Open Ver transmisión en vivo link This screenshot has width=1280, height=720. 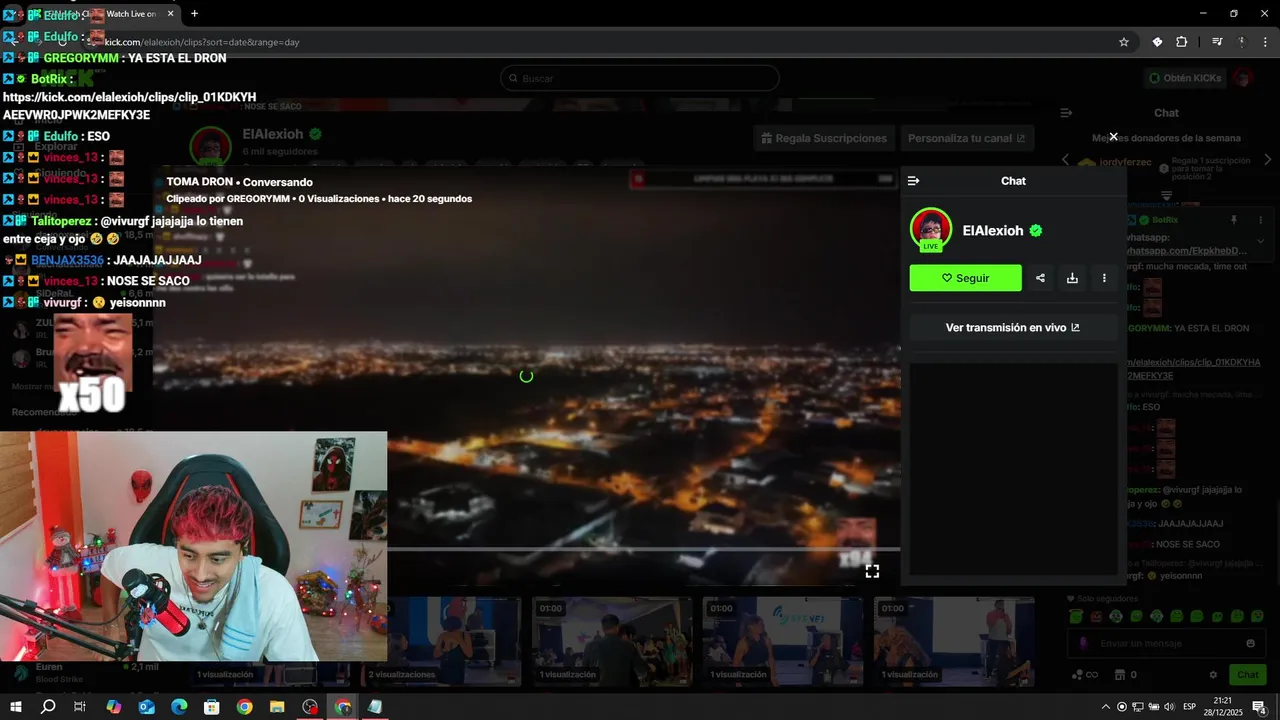coord(1013,328)
